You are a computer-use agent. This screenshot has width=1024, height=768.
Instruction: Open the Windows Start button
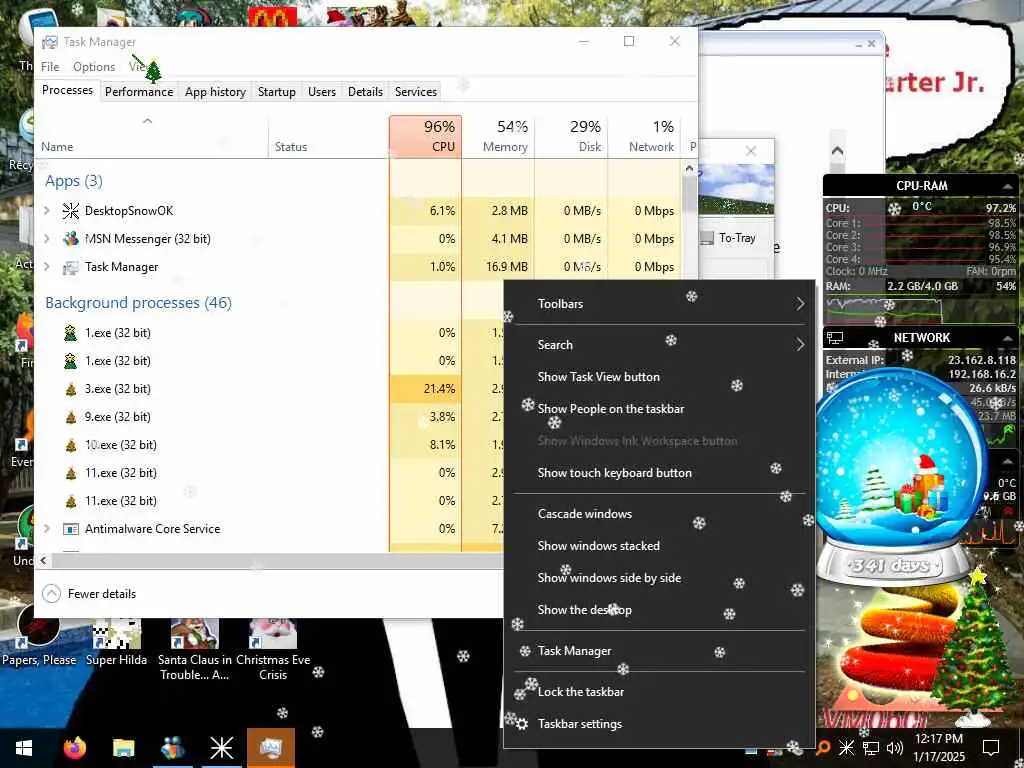[x=24, y=748]
